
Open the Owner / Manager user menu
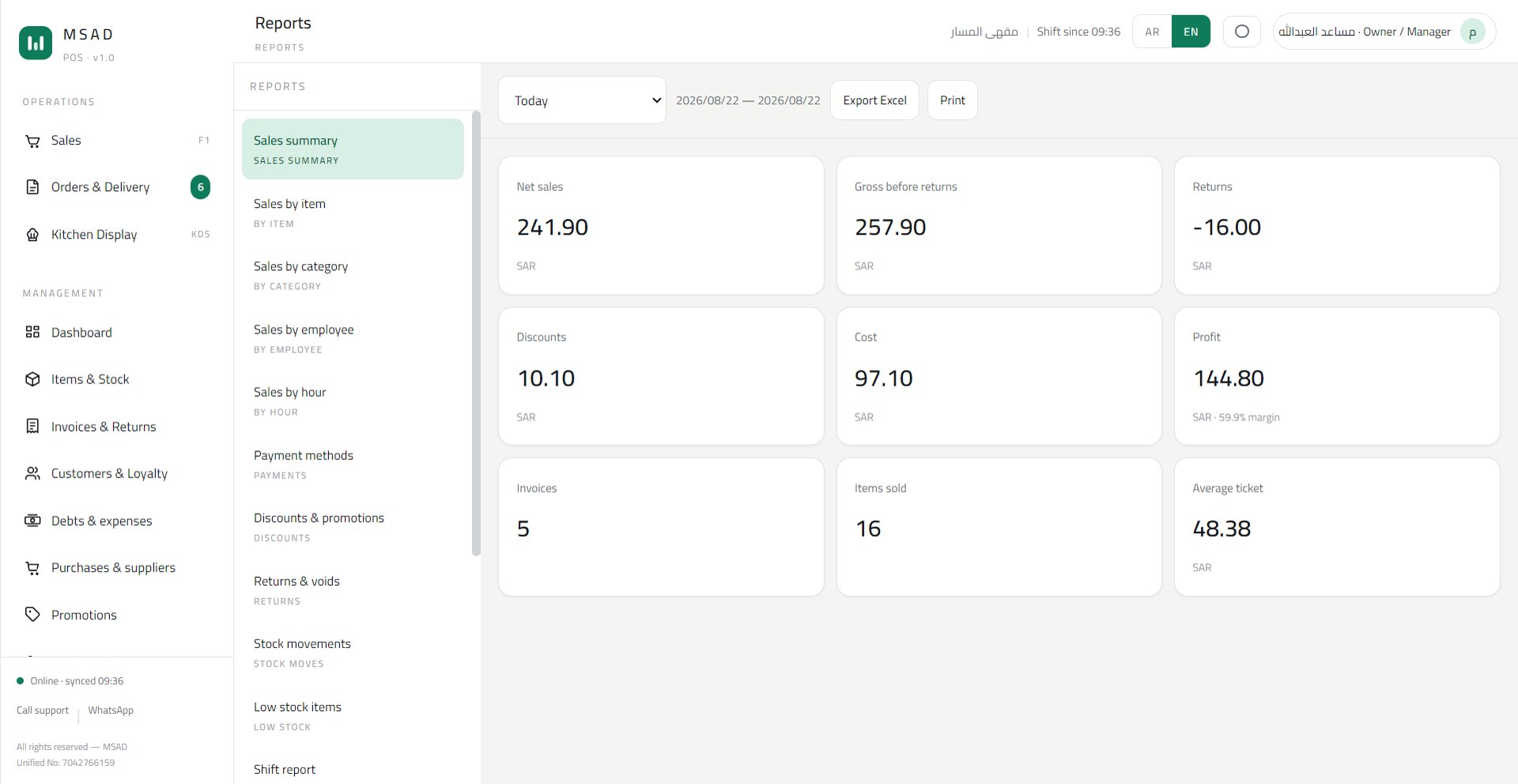(1384, 32)
